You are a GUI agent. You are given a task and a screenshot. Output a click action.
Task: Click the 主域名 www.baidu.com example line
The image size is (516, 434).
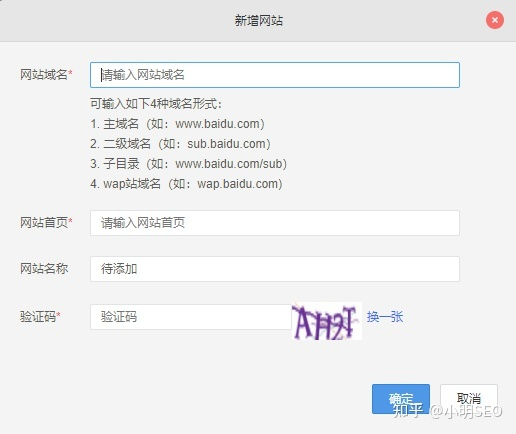tap(177, 124)
